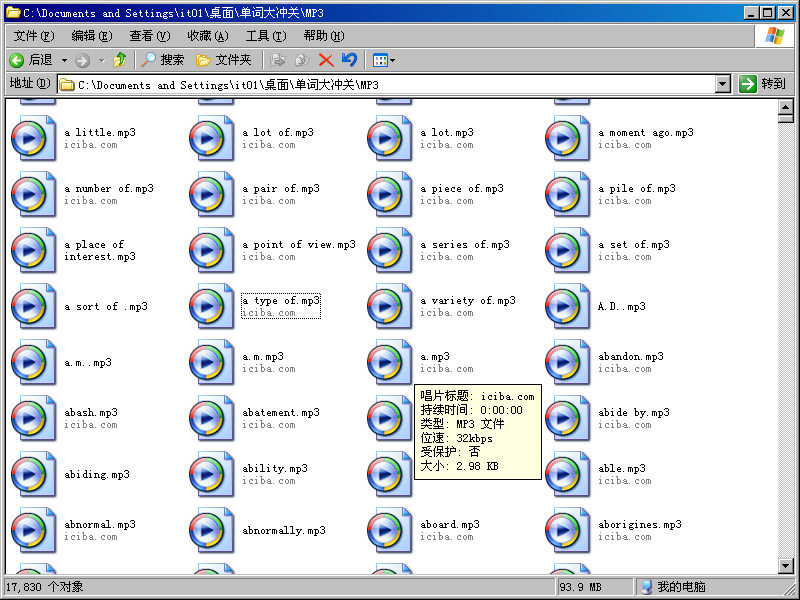Toggle the Folders (文件夹) pane
This screenshot has width=800, height=600.
(x=223, y=60)
